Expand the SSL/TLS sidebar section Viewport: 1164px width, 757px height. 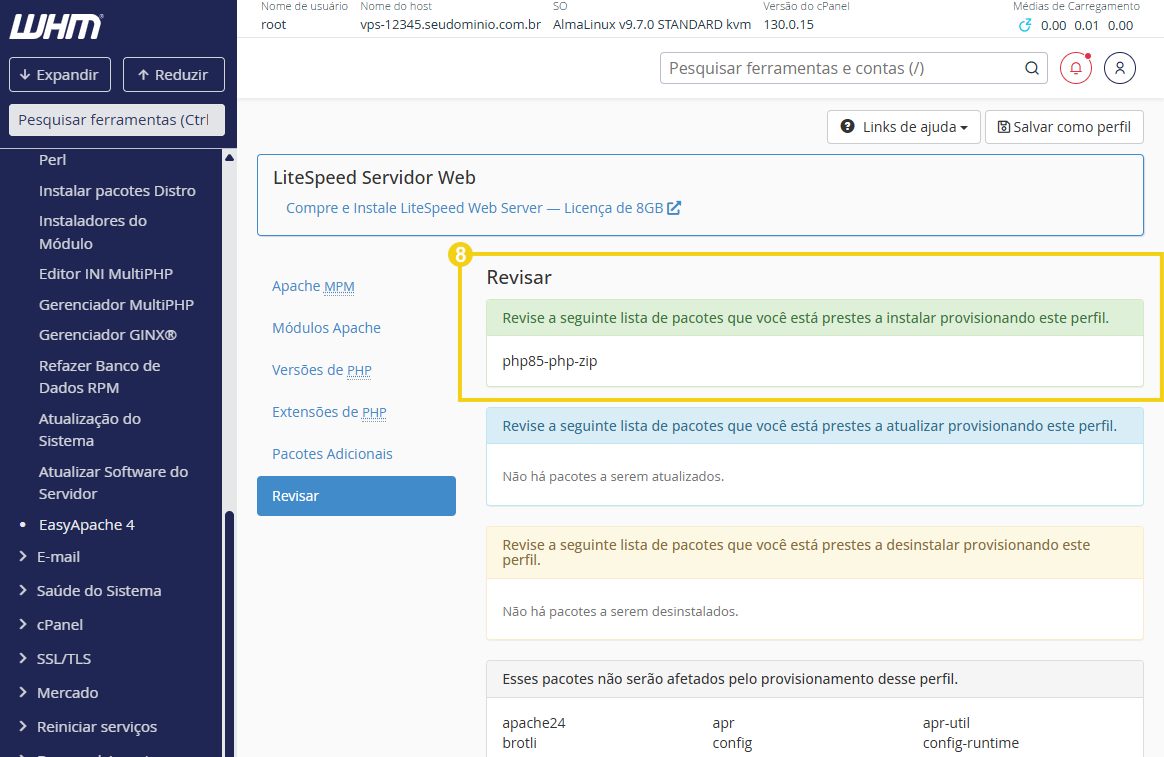[x=64, y=658]
